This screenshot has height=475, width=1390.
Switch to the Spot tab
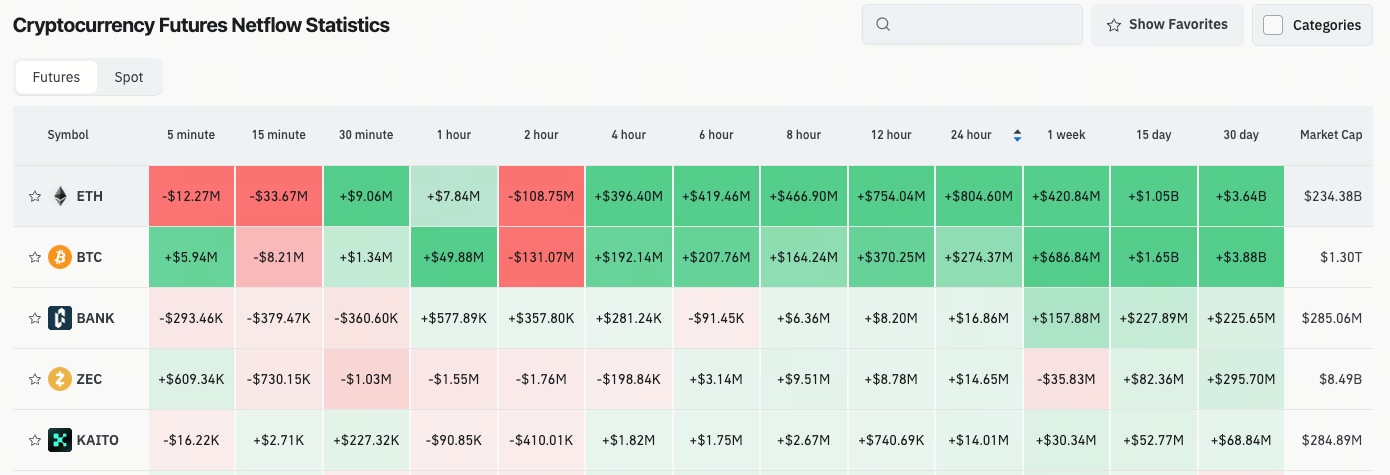129,77
